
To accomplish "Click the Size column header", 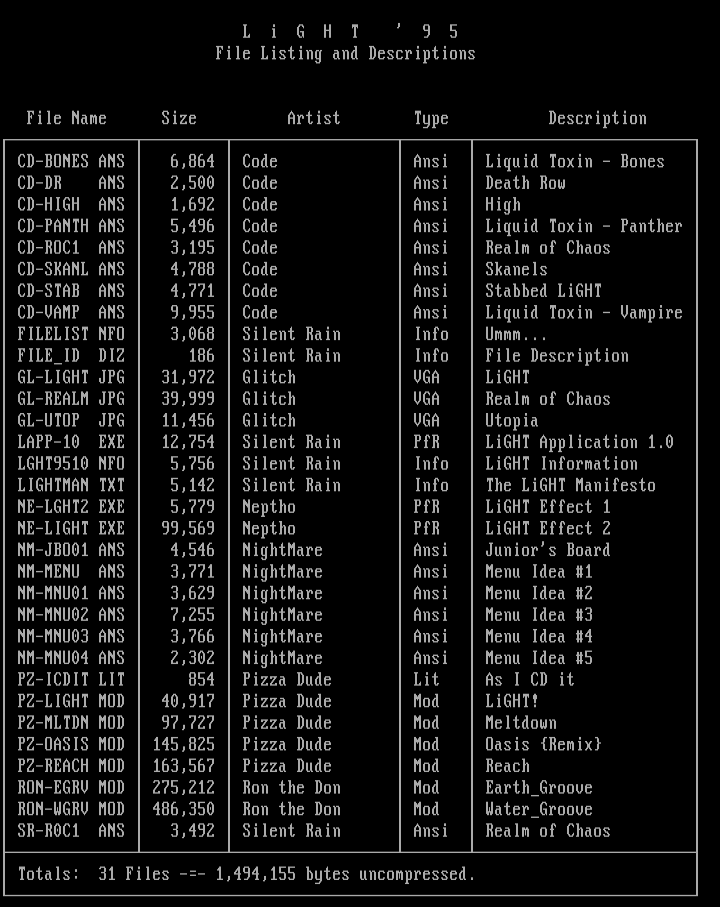I will 179,118.
